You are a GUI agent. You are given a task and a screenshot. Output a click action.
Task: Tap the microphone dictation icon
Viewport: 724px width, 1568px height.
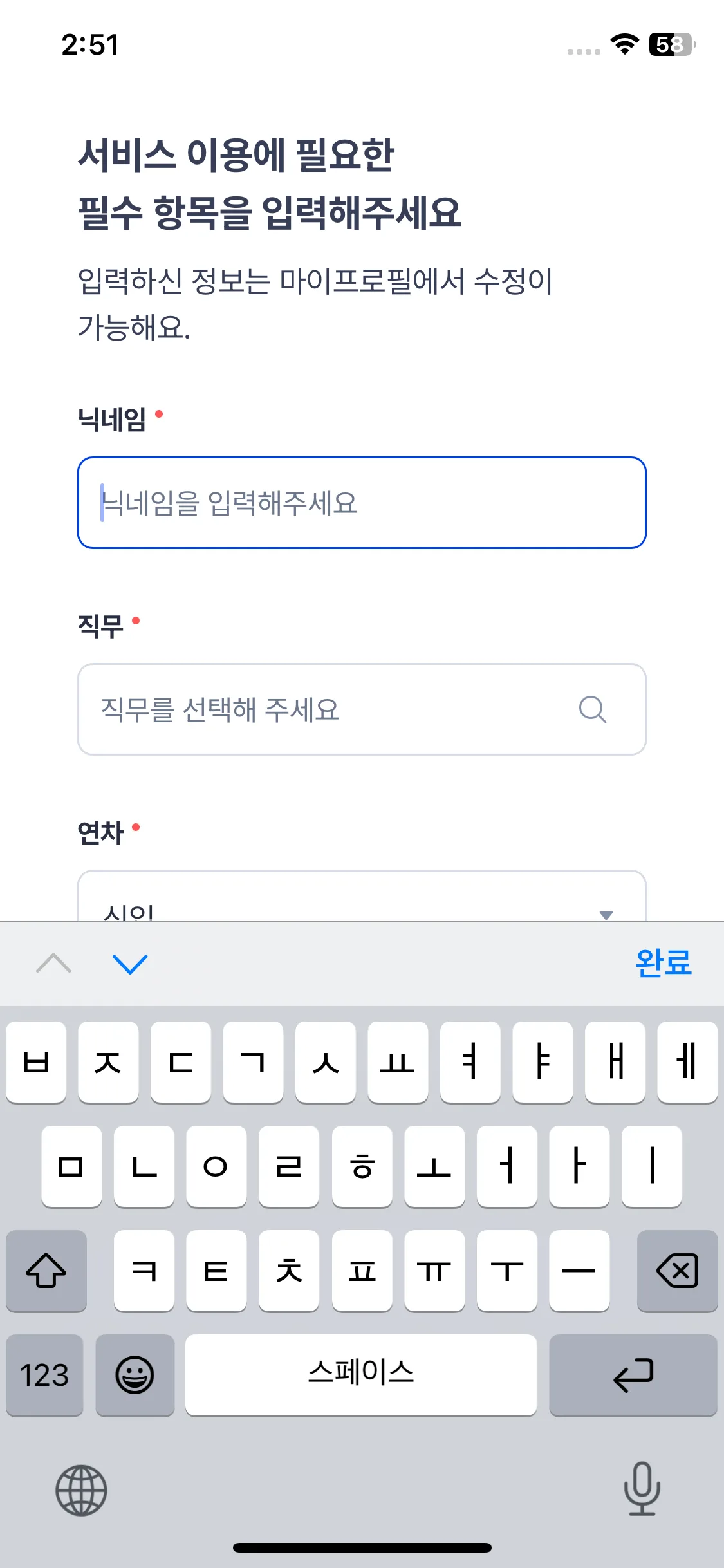[642, 1488]
